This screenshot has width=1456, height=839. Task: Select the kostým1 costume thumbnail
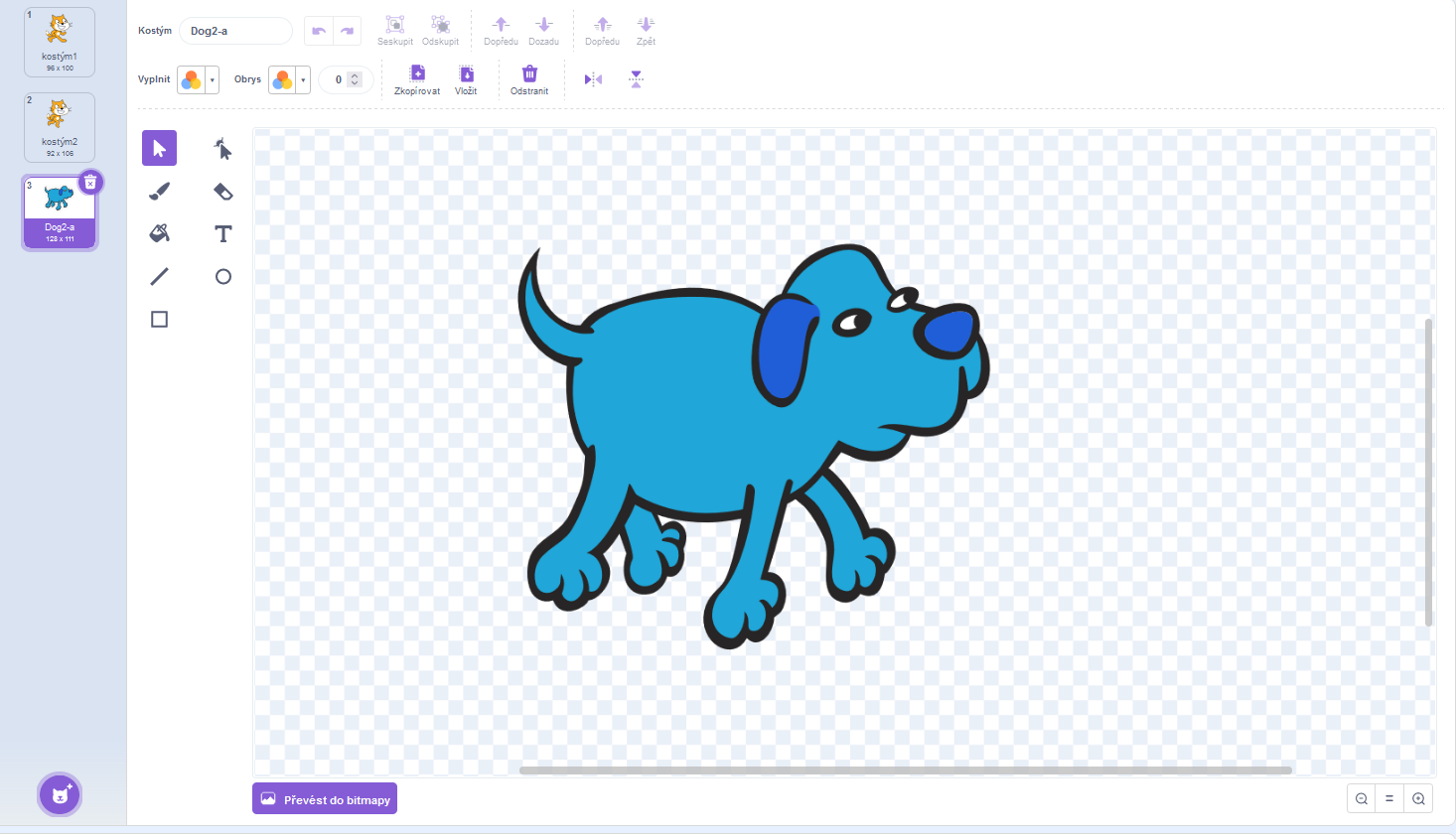click(60, 42)
